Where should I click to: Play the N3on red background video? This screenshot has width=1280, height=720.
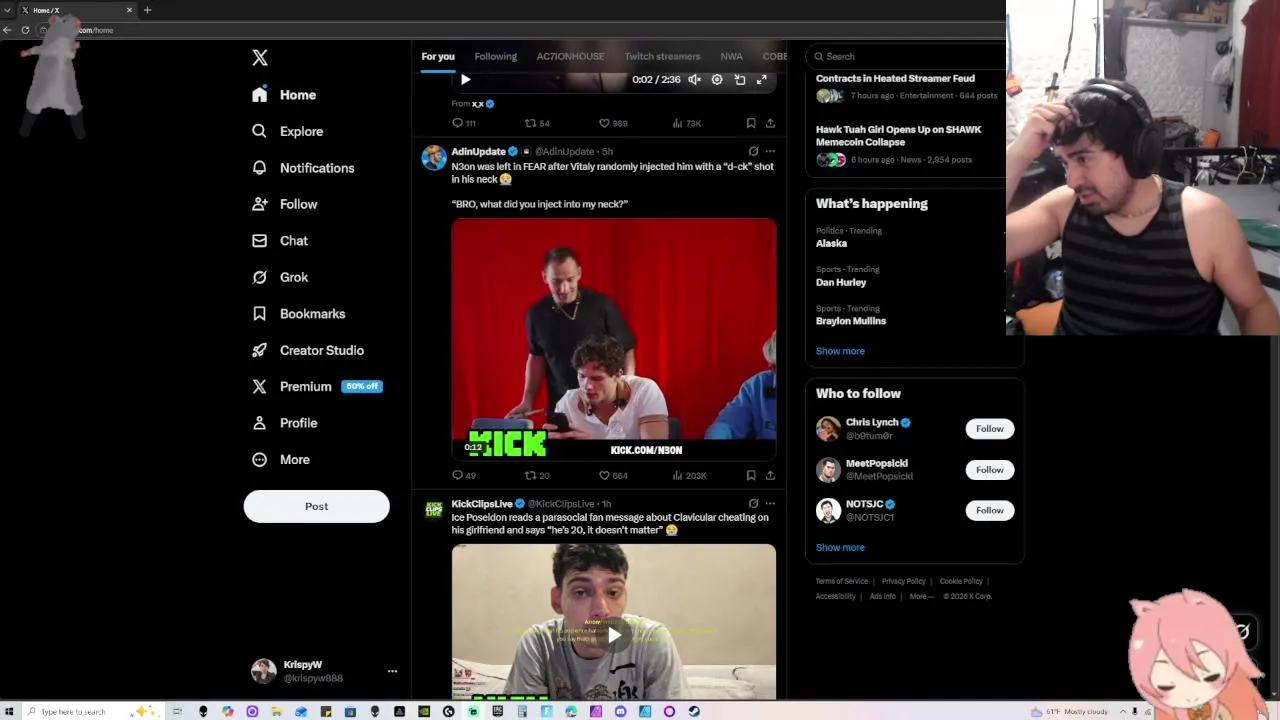(x=614, y=340)
